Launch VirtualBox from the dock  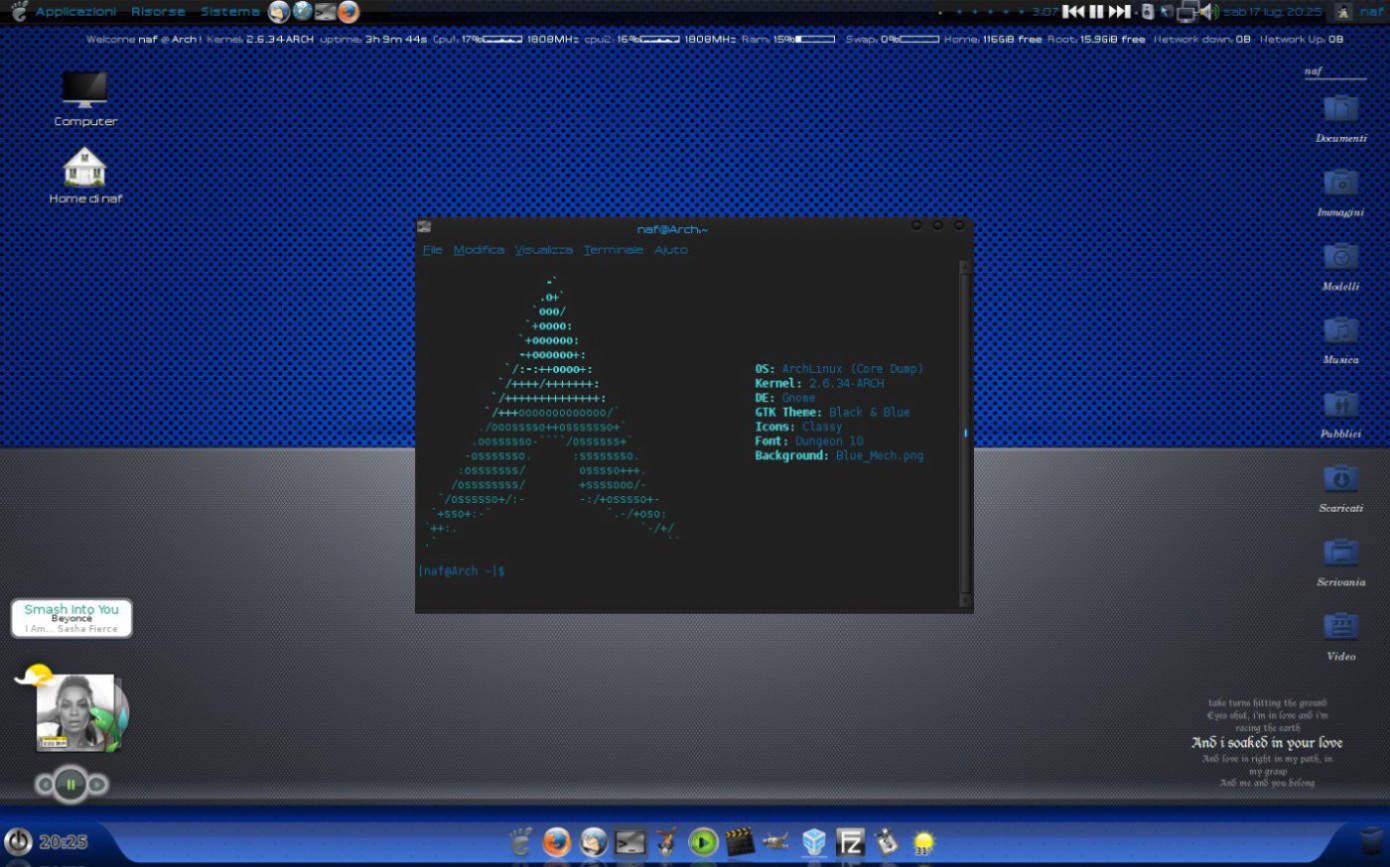(x=814, y=842)
